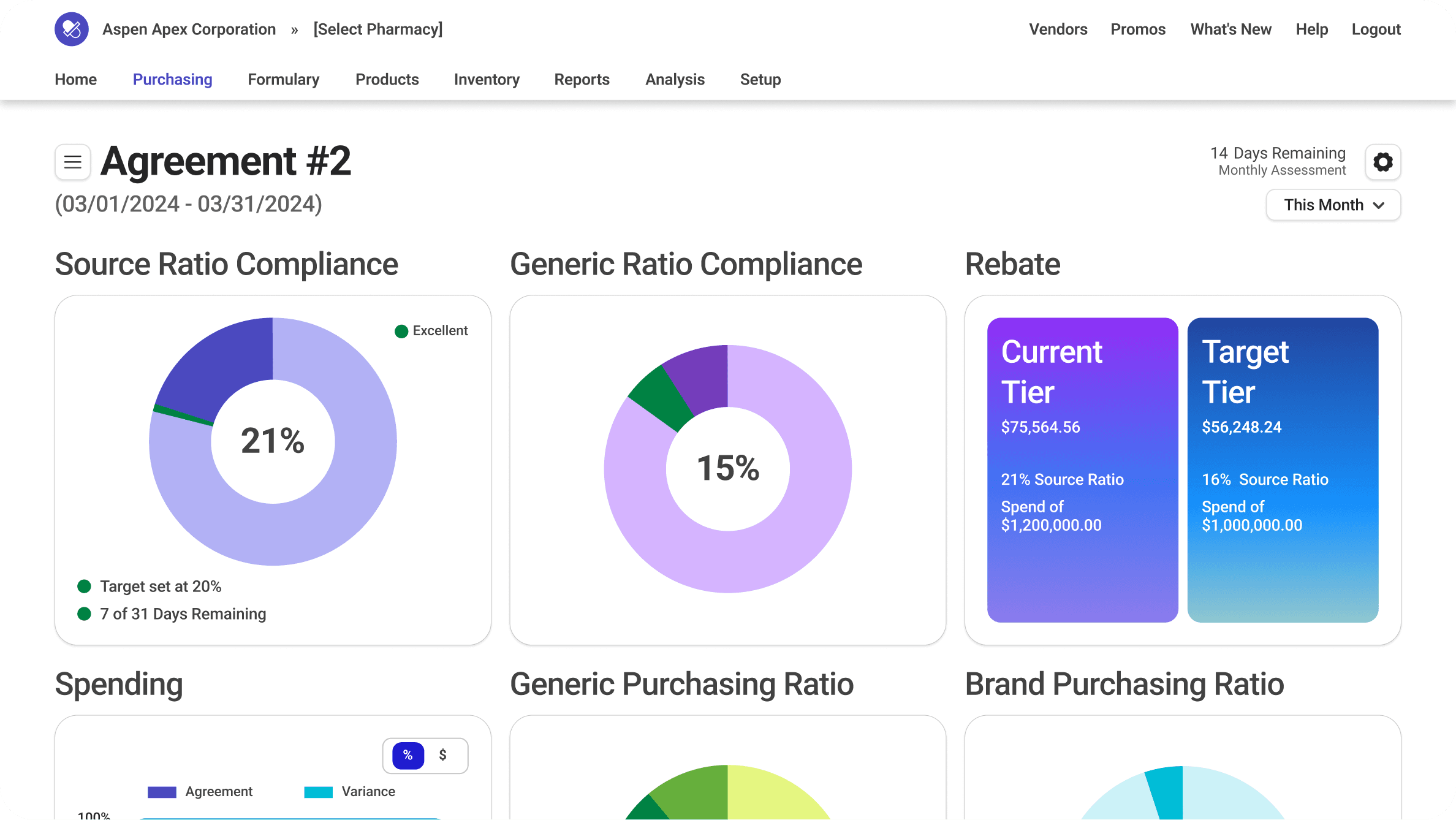Switch spending view to percent
The image size is (1456, 820).
408,756
